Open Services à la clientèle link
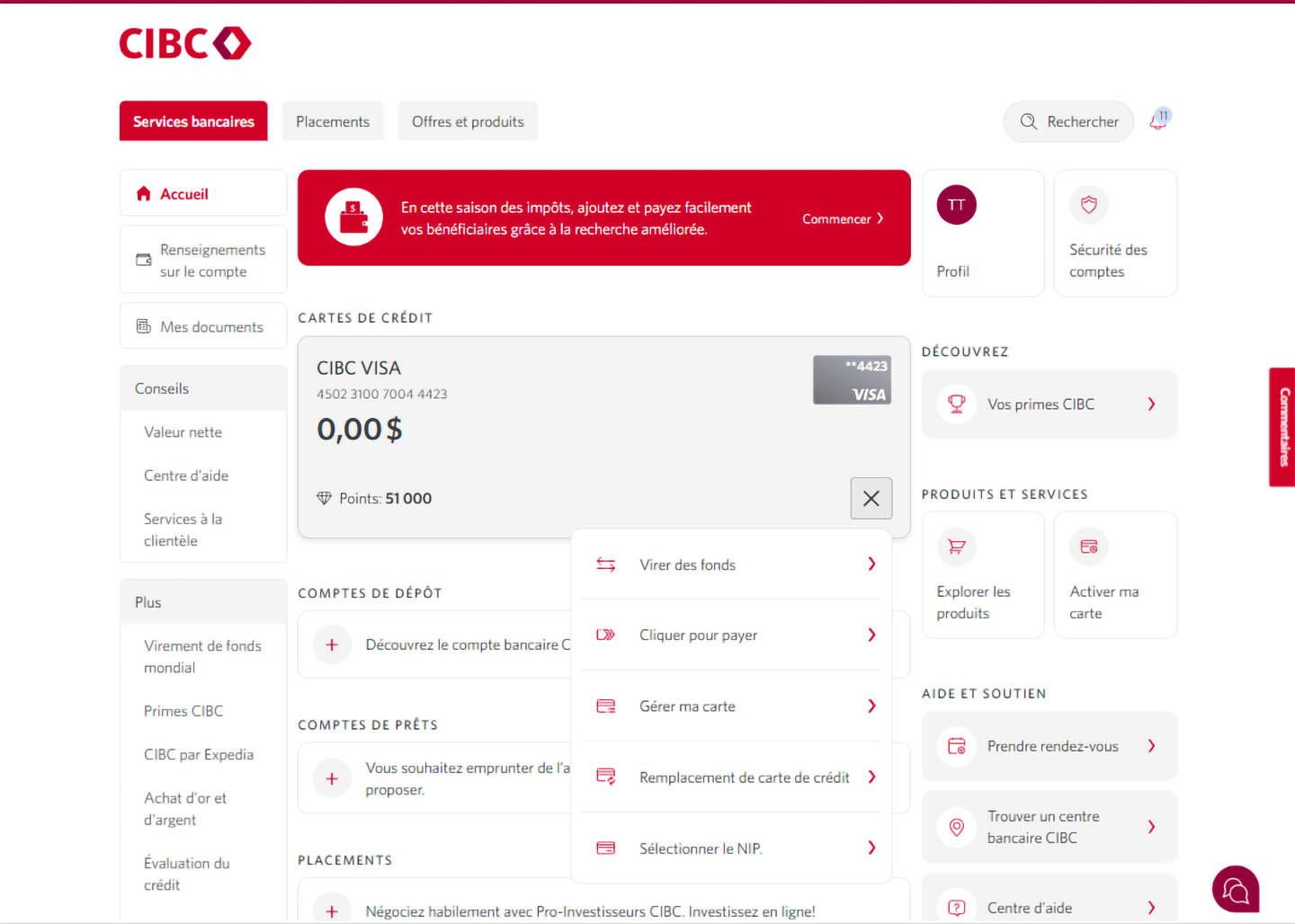The height and width of the screenshot is (924, 1295). coord(183,529)
